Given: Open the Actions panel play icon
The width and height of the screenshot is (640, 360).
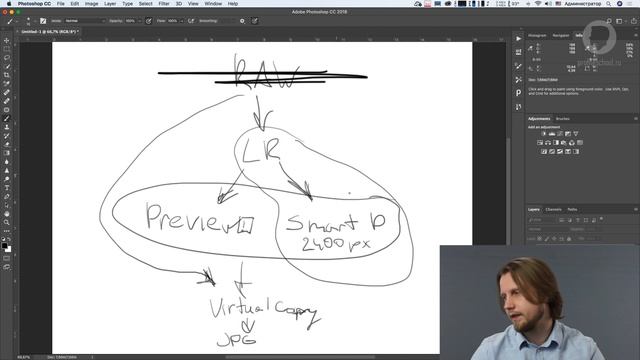Looking at the screenshot, I should tap(518, 39).
